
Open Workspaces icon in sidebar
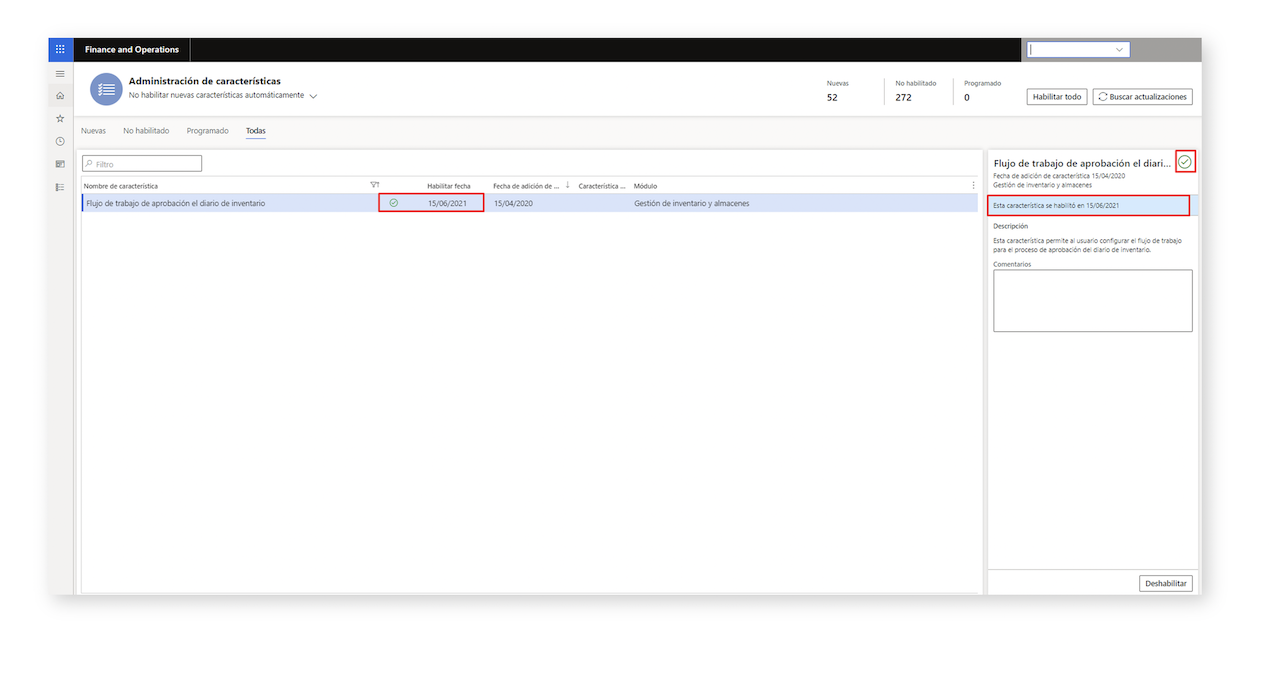60,164
